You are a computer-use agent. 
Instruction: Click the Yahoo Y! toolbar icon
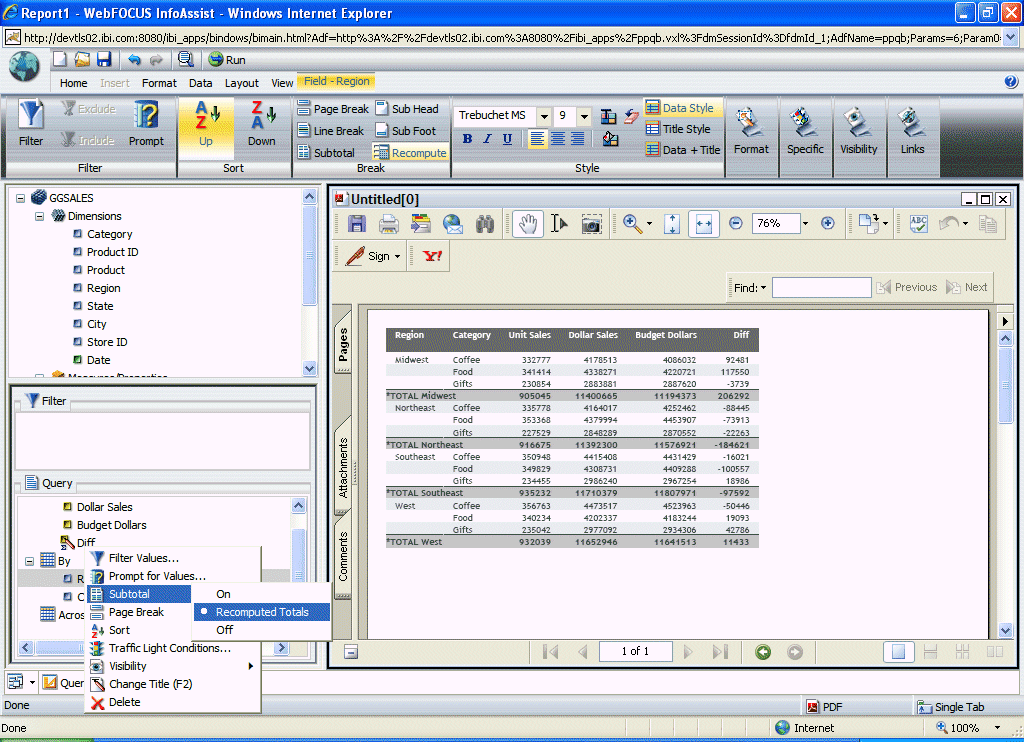coord(432,256)
